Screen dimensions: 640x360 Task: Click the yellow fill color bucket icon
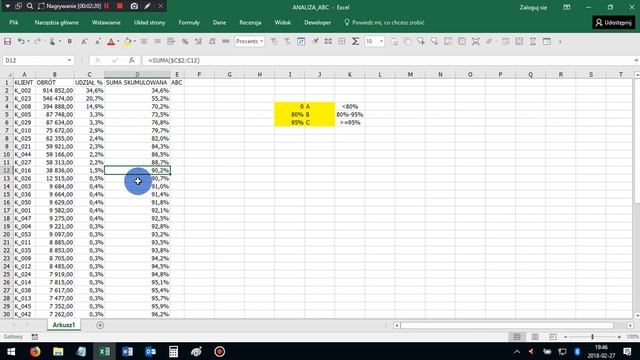pyautogui.click(x=128, y=41)
